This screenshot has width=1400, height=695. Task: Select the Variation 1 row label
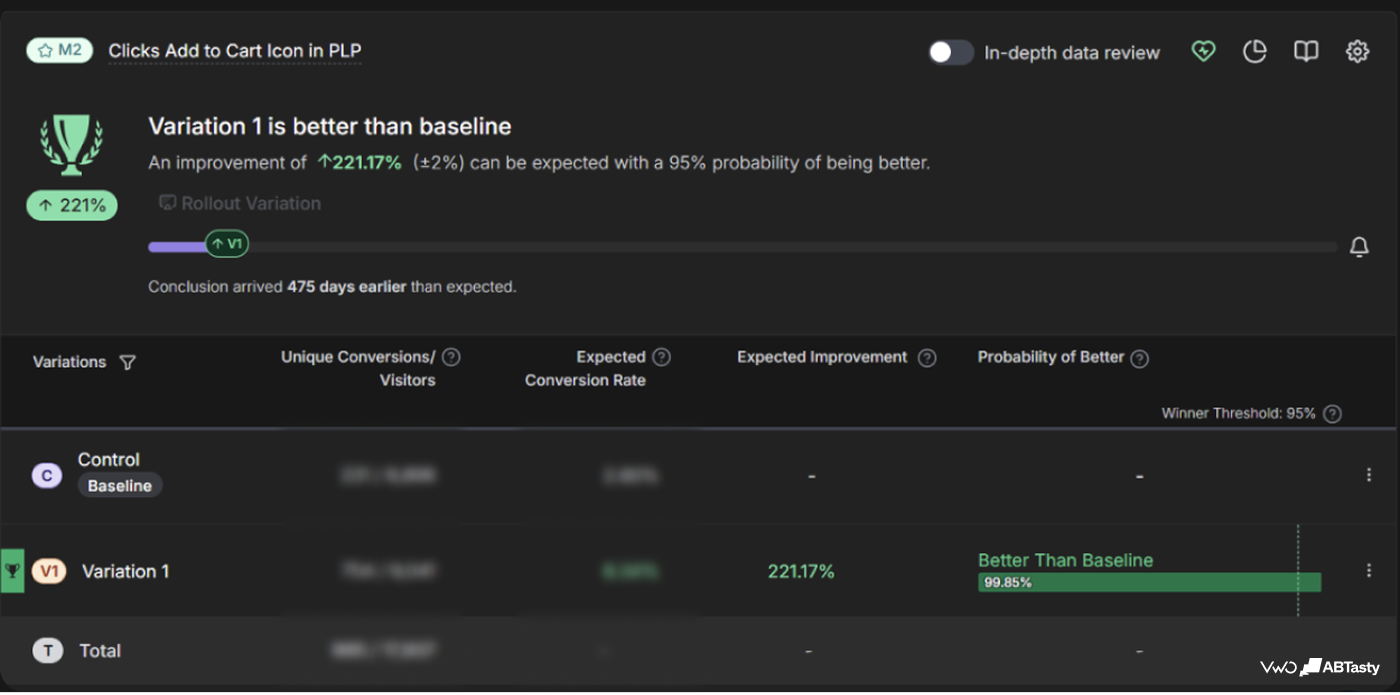pyautogui.click(x=126, y=571)
